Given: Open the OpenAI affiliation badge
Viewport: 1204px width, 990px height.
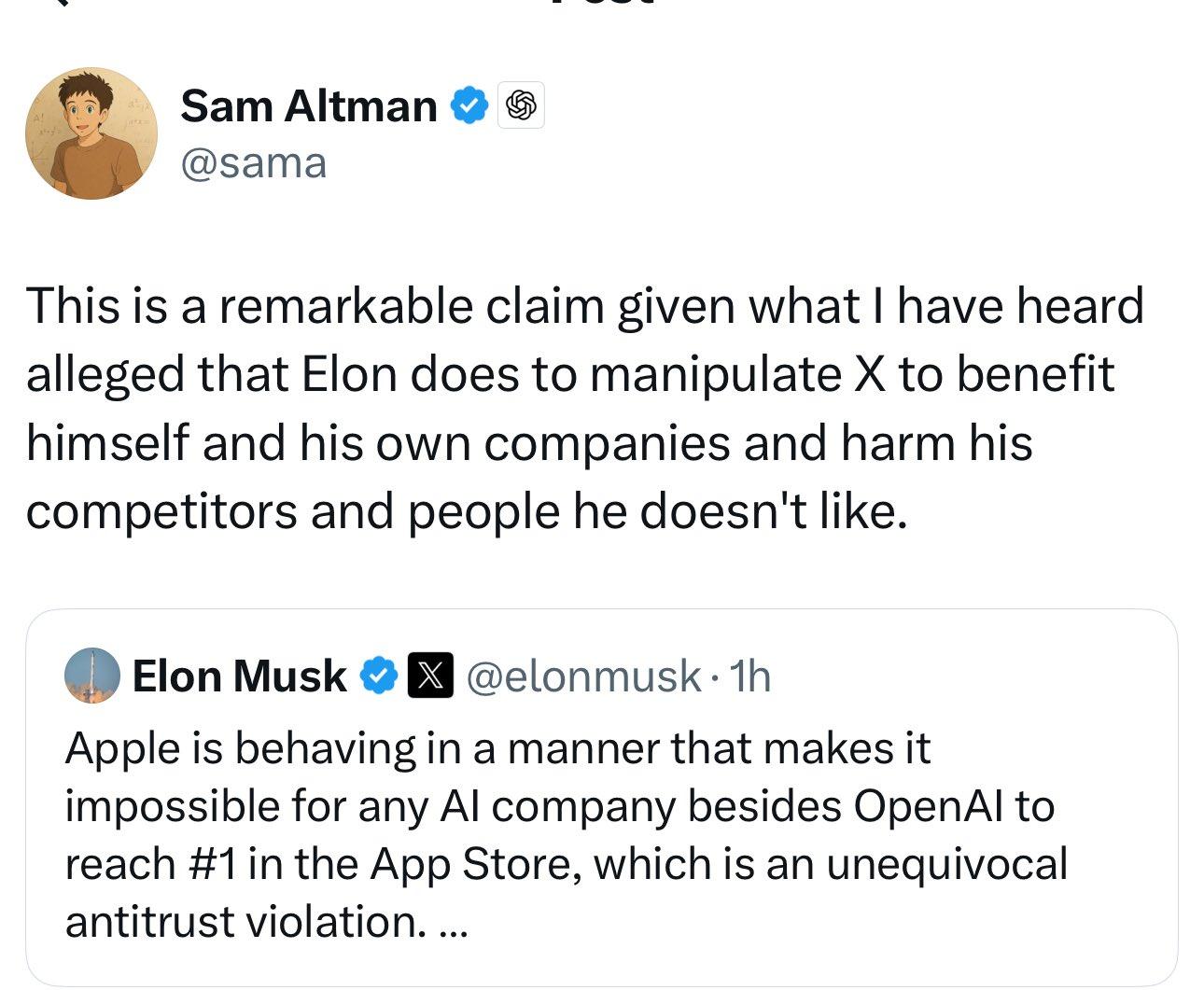Looking at the screenshot, I should pos(521,105).
